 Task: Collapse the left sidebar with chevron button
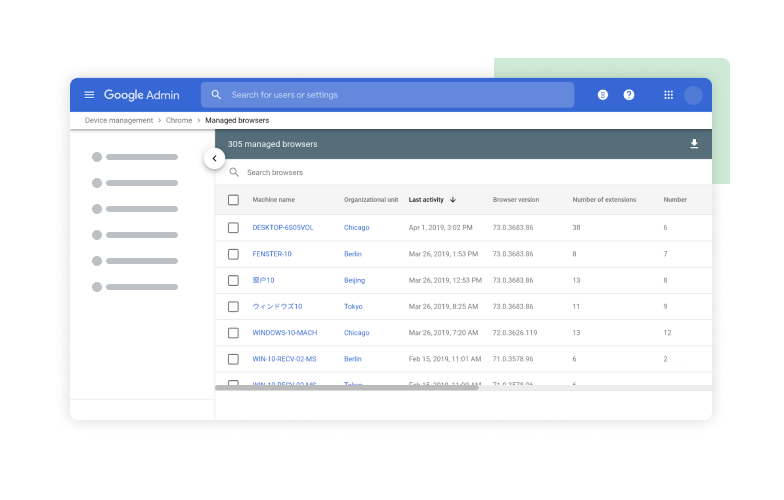coord(214,158)
